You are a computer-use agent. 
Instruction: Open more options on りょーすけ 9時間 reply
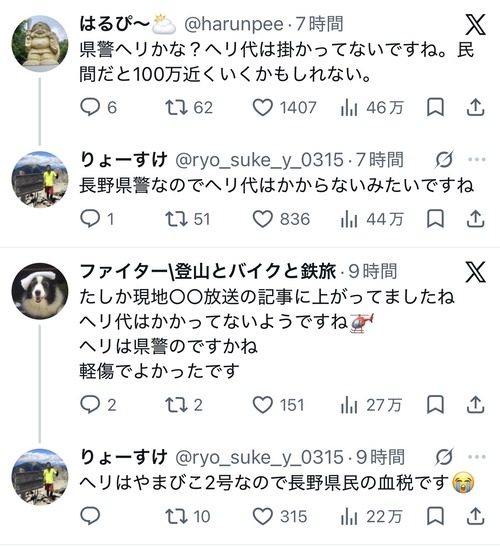(x=477, y=457)
